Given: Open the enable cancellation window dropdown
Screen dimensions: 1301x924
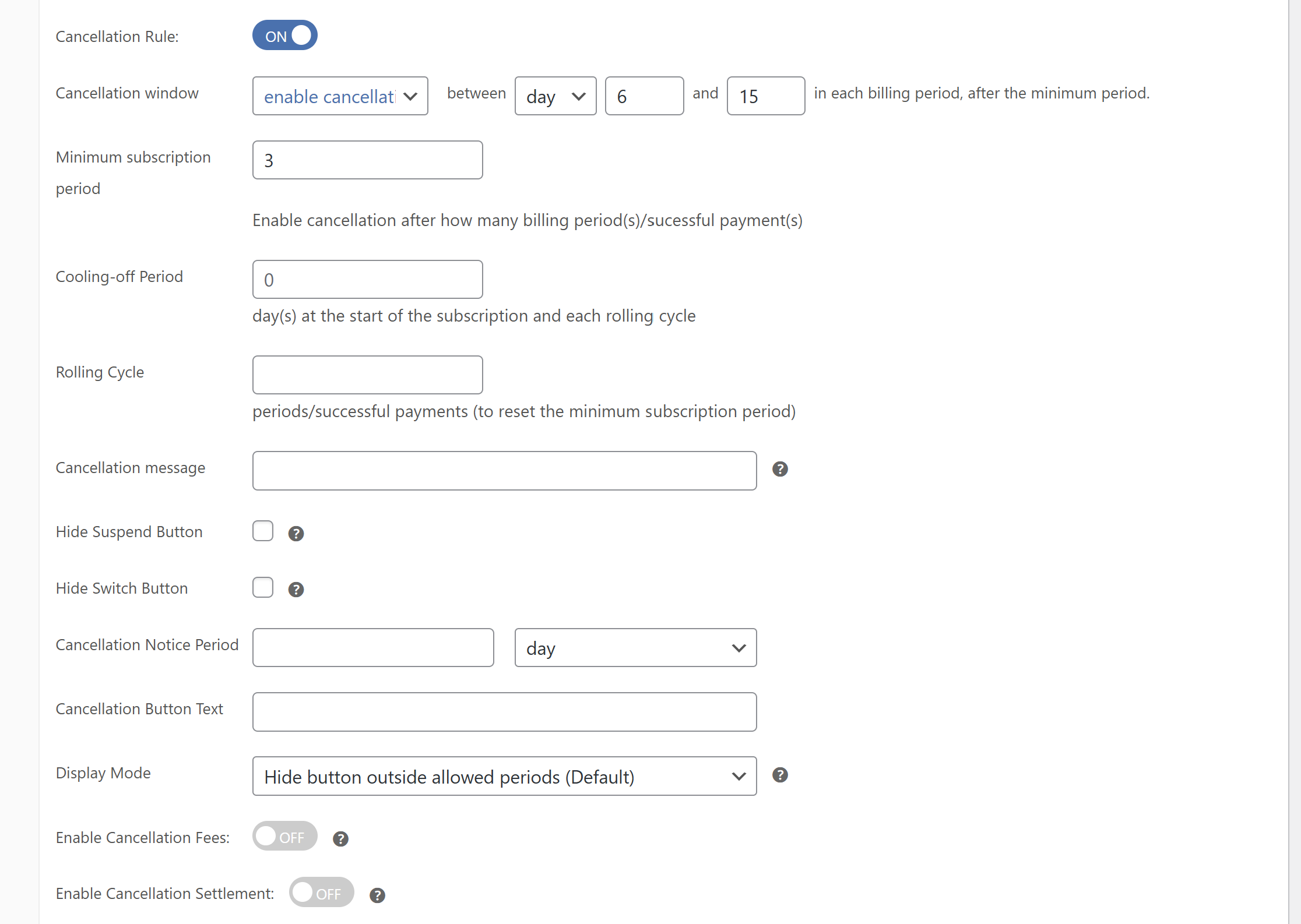Looking at the screenshot, I should (340, 96).
